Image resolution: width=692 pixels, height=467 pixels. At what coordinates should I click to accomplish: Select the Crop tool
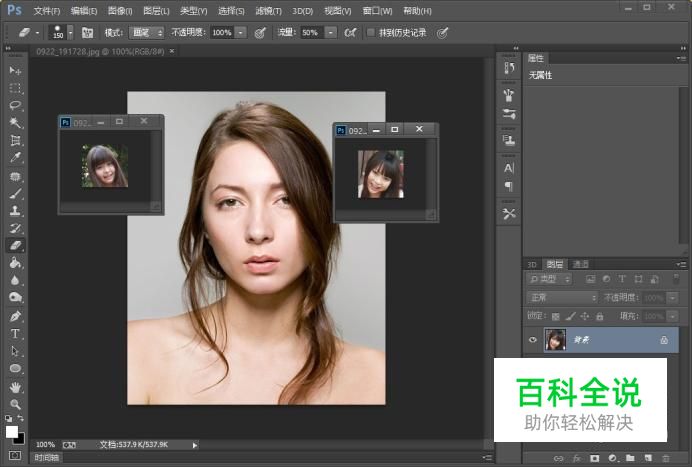pyautogui.click(x=15, y=140)
